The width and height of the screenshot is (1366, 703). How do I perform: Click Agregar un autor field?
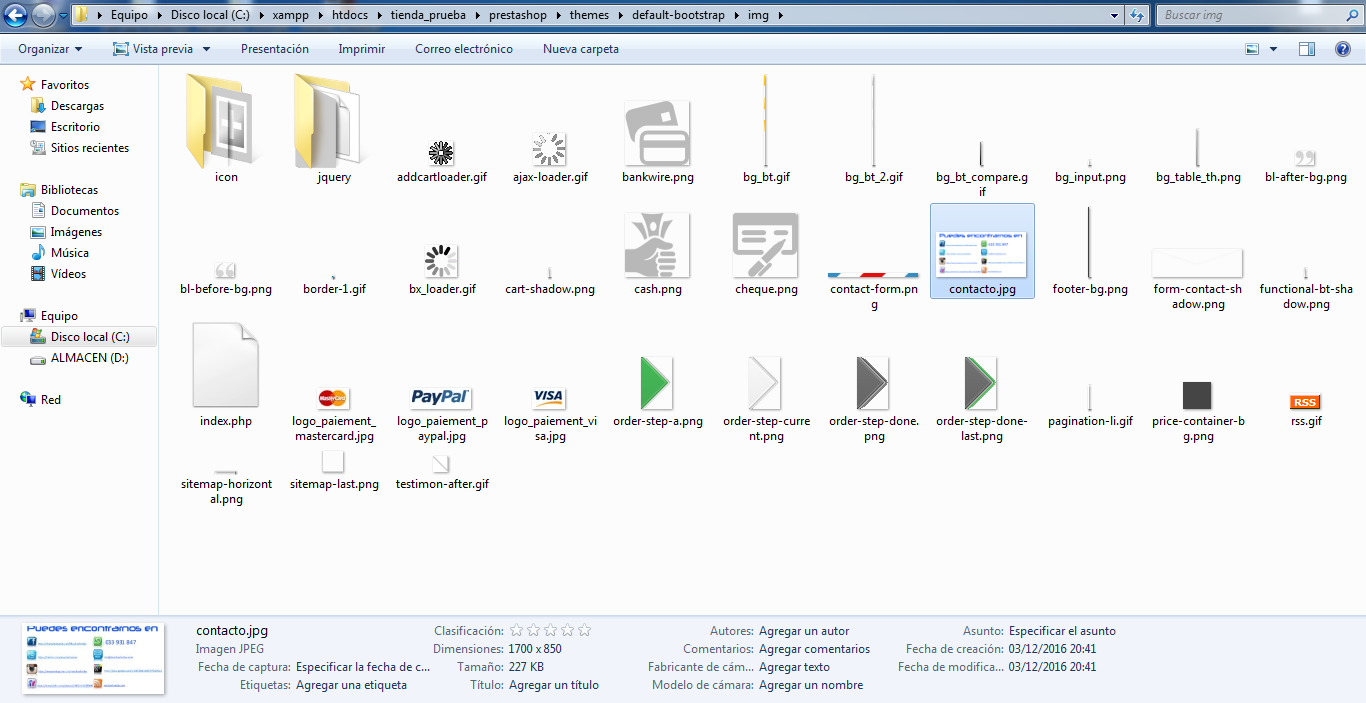804,631
